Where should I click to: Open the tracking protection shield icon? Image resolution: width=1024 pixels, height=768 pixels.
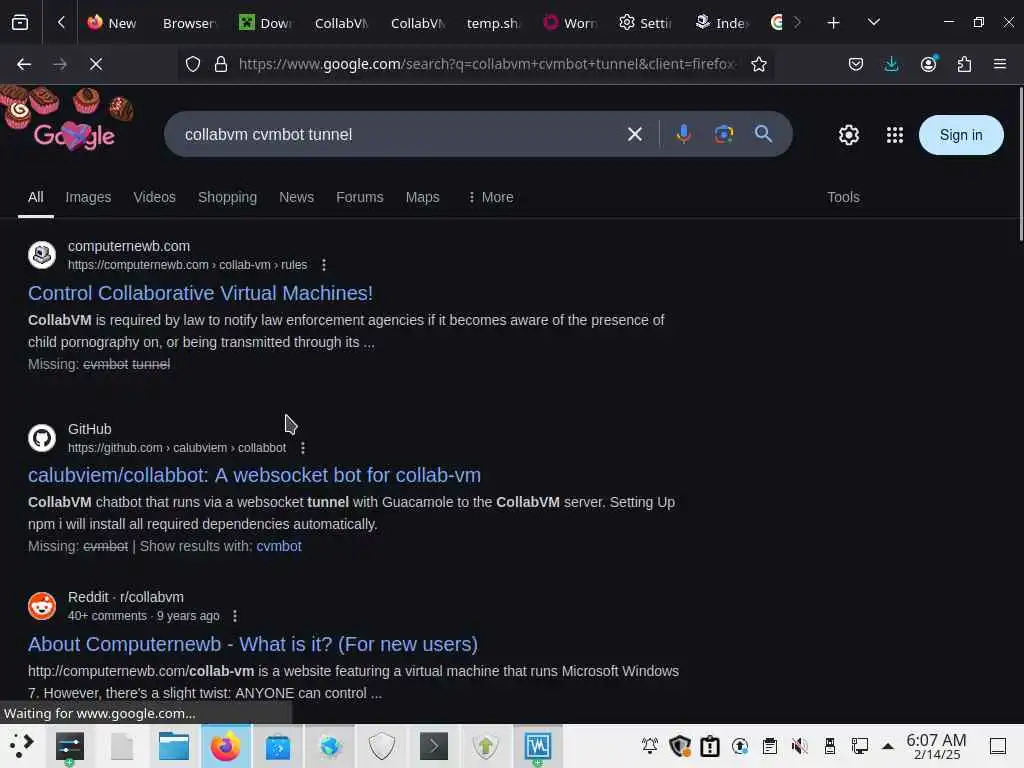tap(193, 64)
